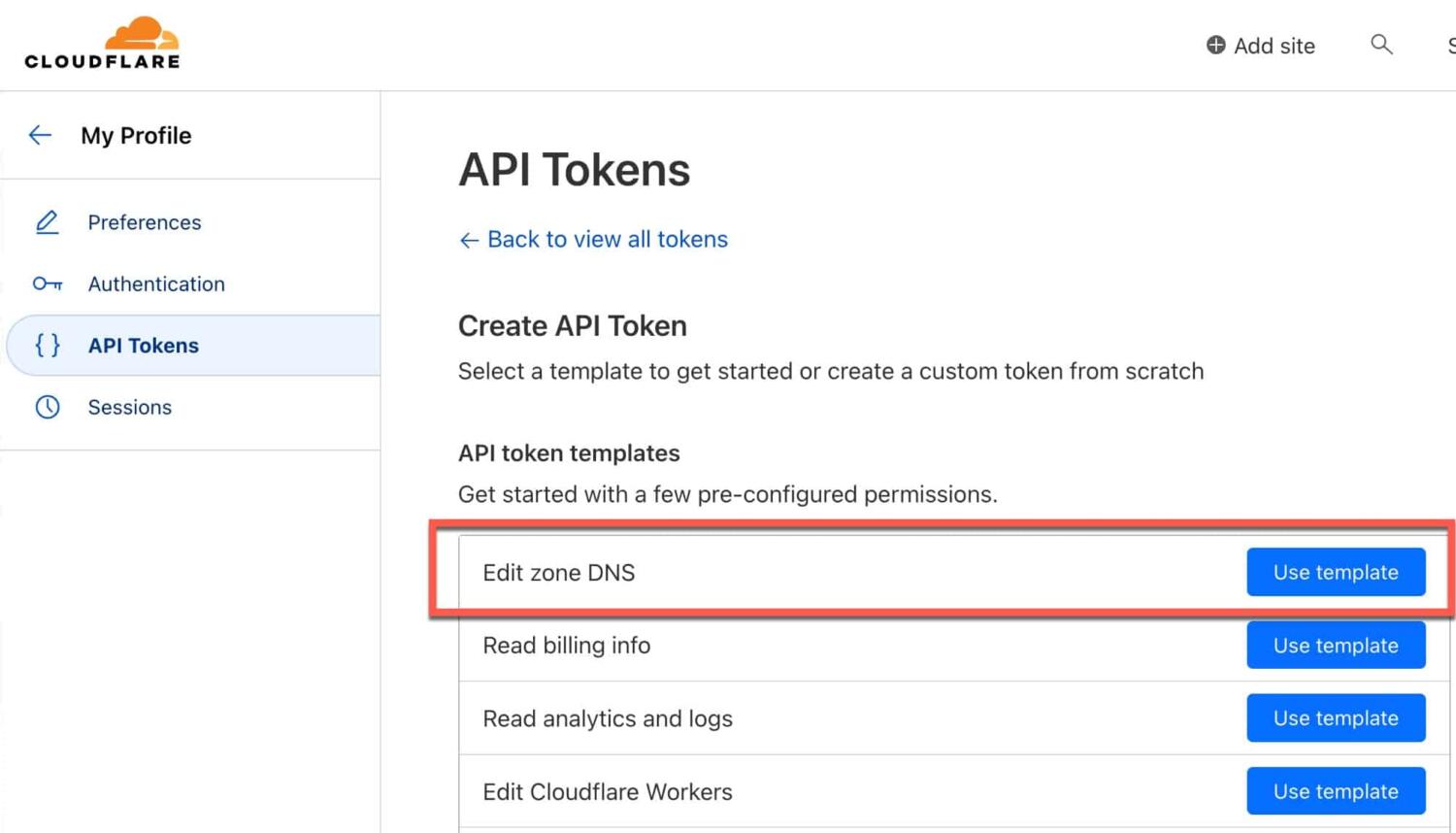Use template for Read analytics and logs
The image size is (1456, 833).
pos(1336,718)
